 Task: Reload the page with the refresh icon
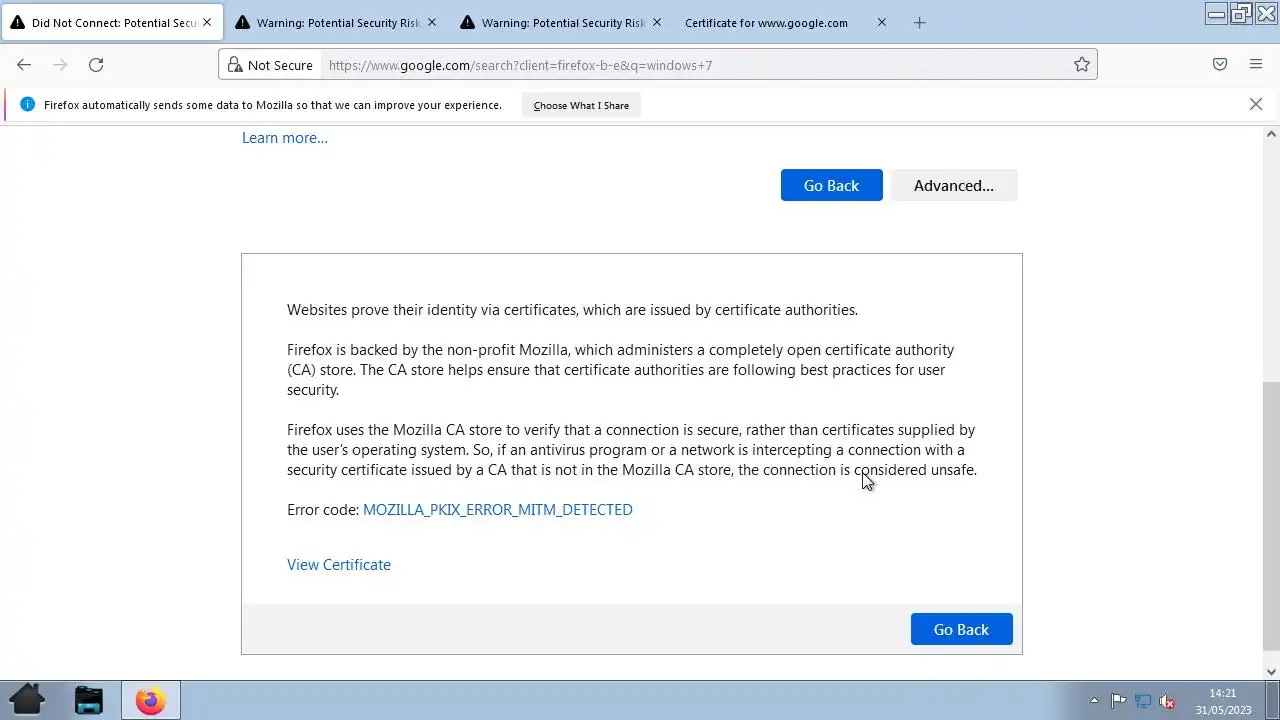coord(96,65)
